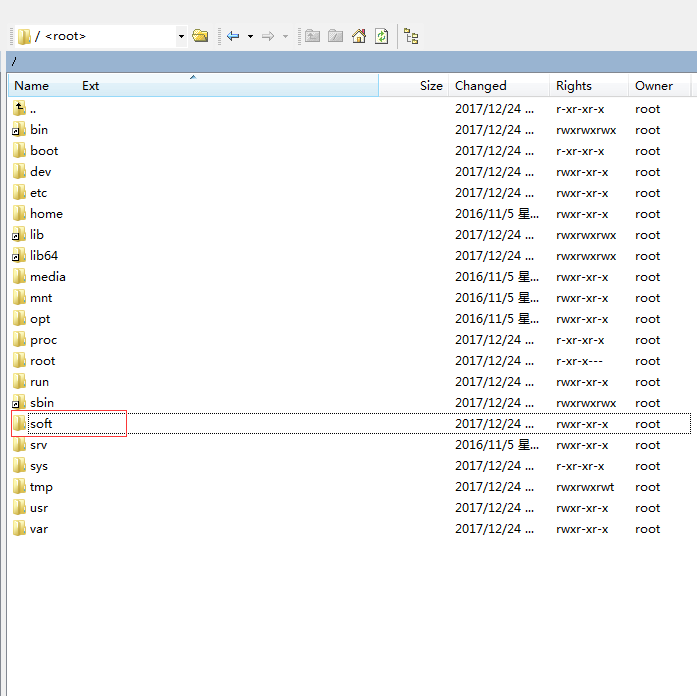This screenshot has height=696, width=697.
Task: Toggle the directory tree view icon
Action: coord(411,36)
